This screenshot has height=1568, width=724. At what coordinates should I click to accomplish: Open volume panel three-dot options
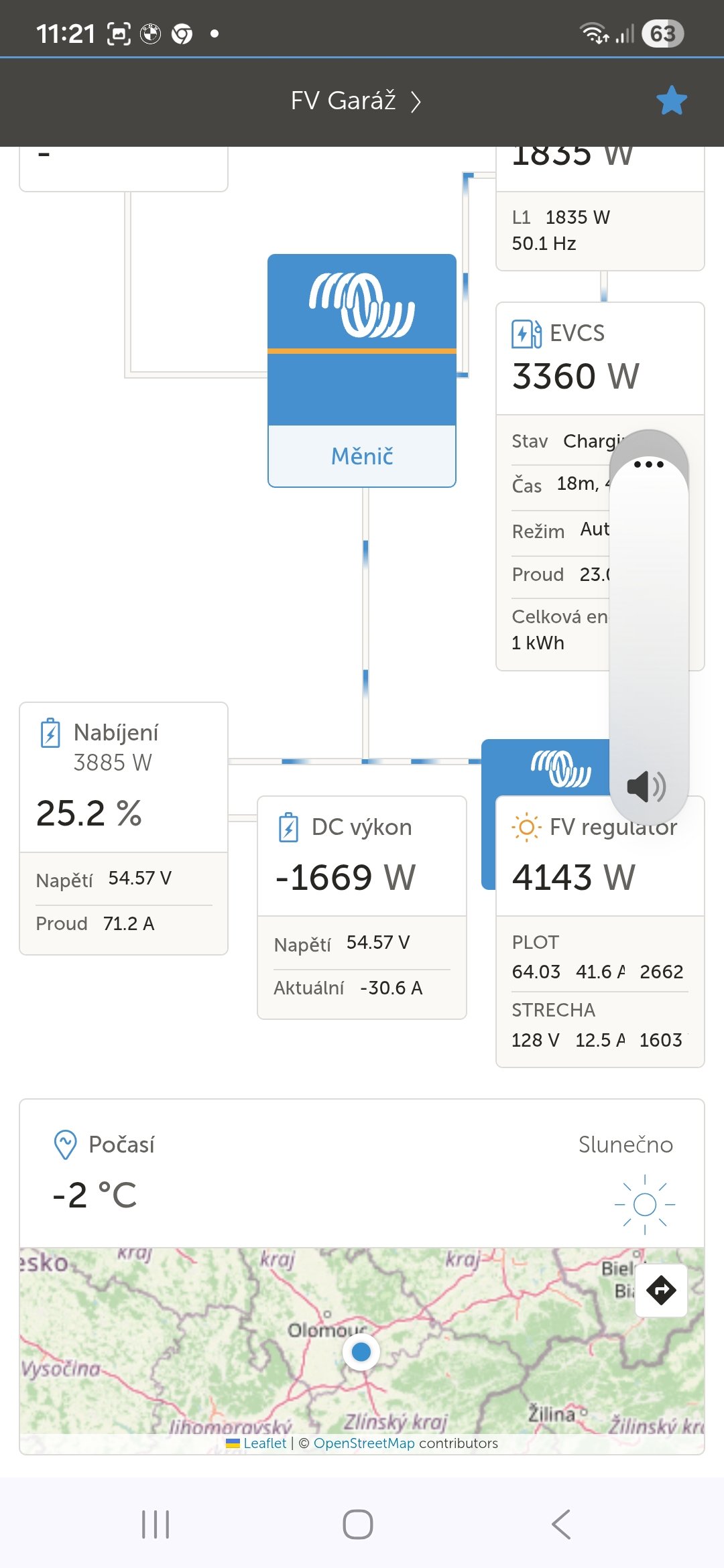pyautogui.click(x=648, y=464)
